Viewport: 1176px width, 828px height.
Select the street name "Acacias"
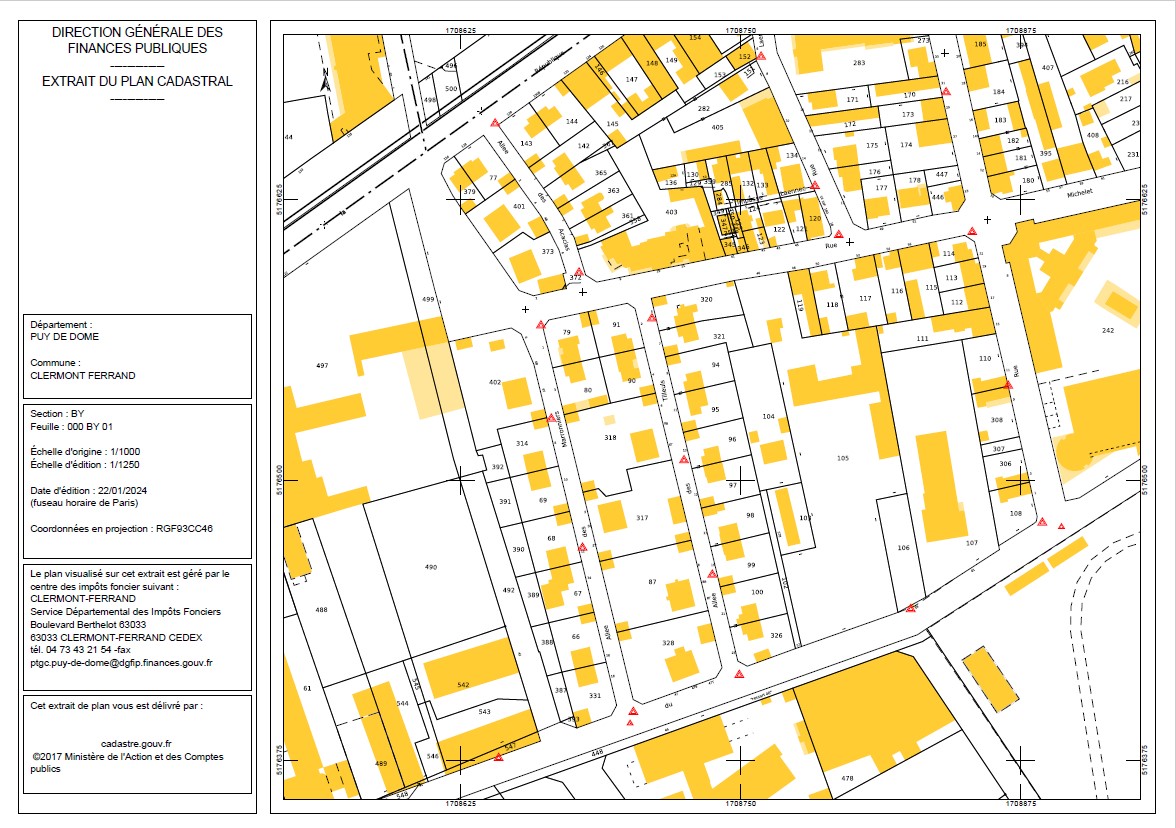pos(564,240)
